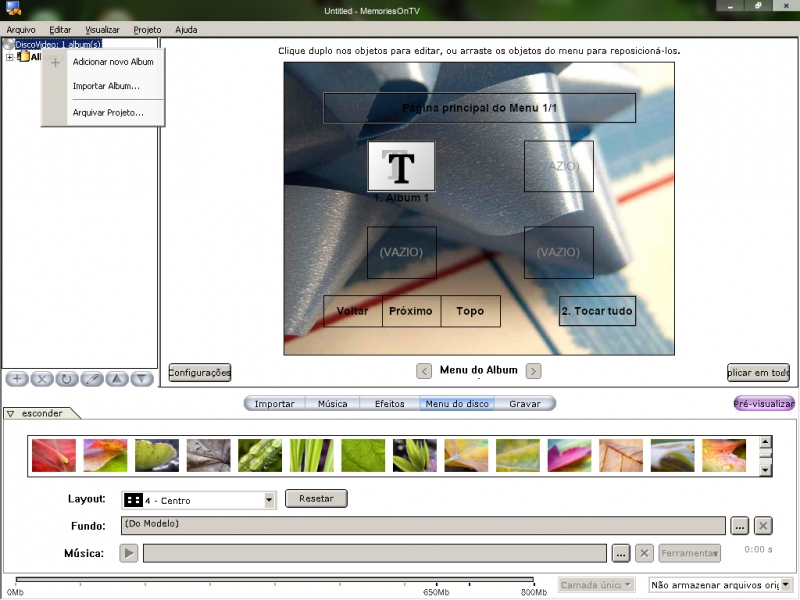Click the Resetar button
This screenshot has height=600, width=800.
coord(316,498)
